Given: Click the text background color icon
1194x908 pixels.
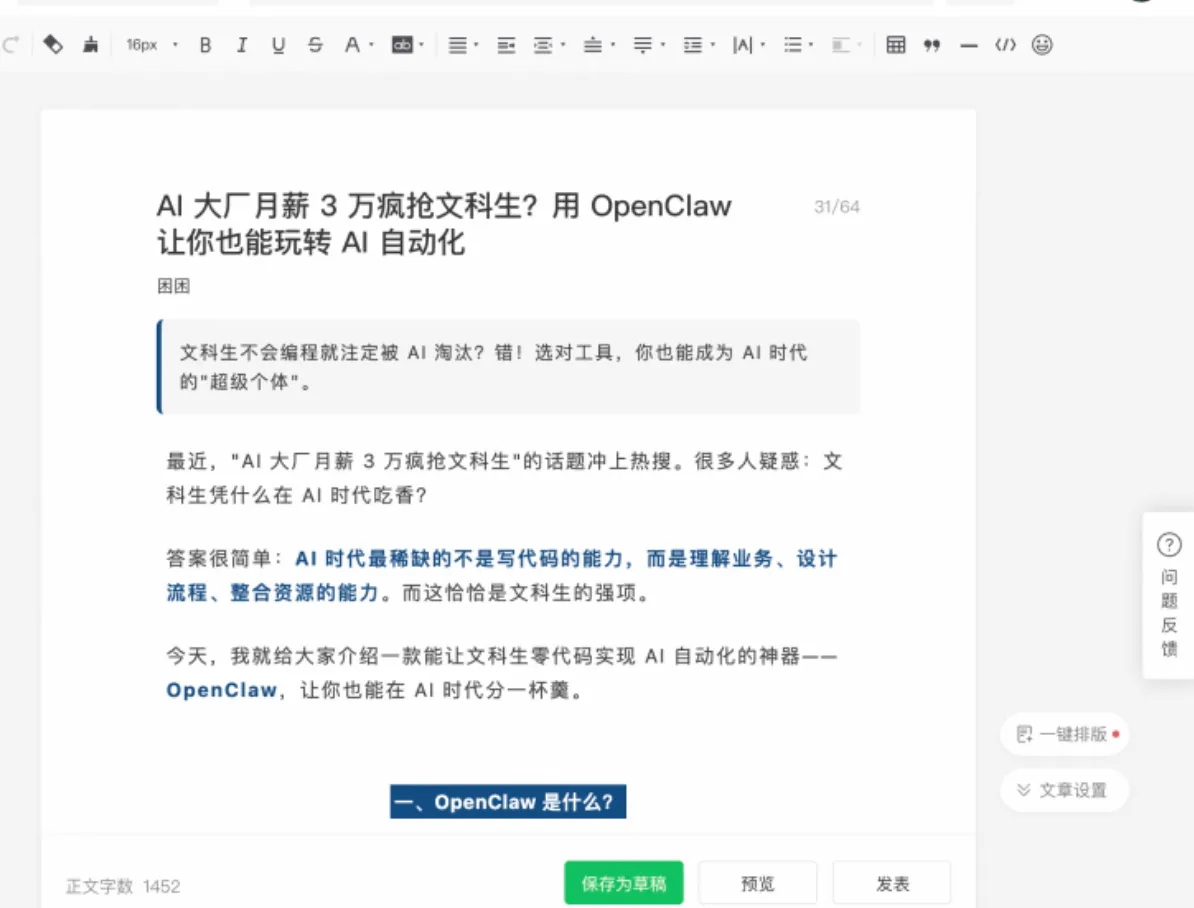Looking at the screenshot, I should point(401,45).
